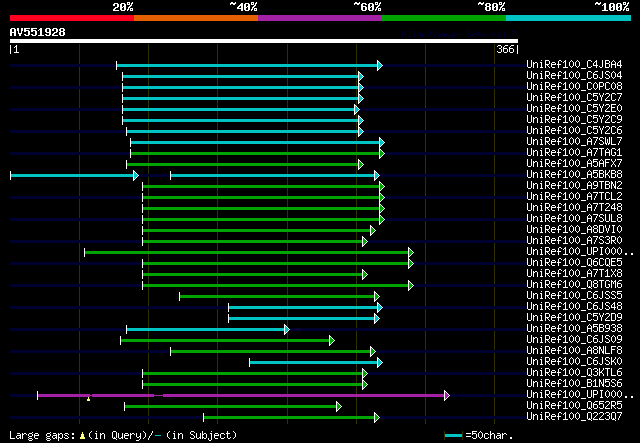The height and width of the screenshot is (443, 640).
Task: Select the UniRef100_Q223Q7 label
Action: tap(574, 416)
